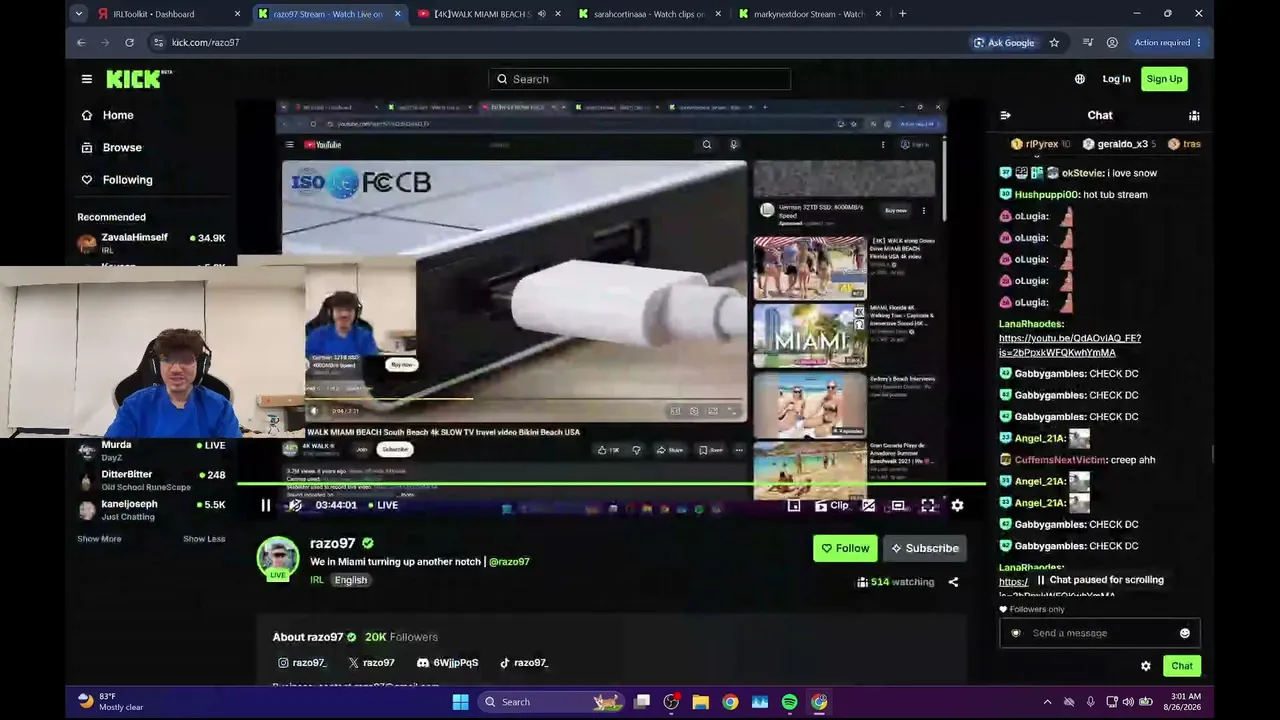
Task: Open a new browser tab
Action: (x=902, y=14)
